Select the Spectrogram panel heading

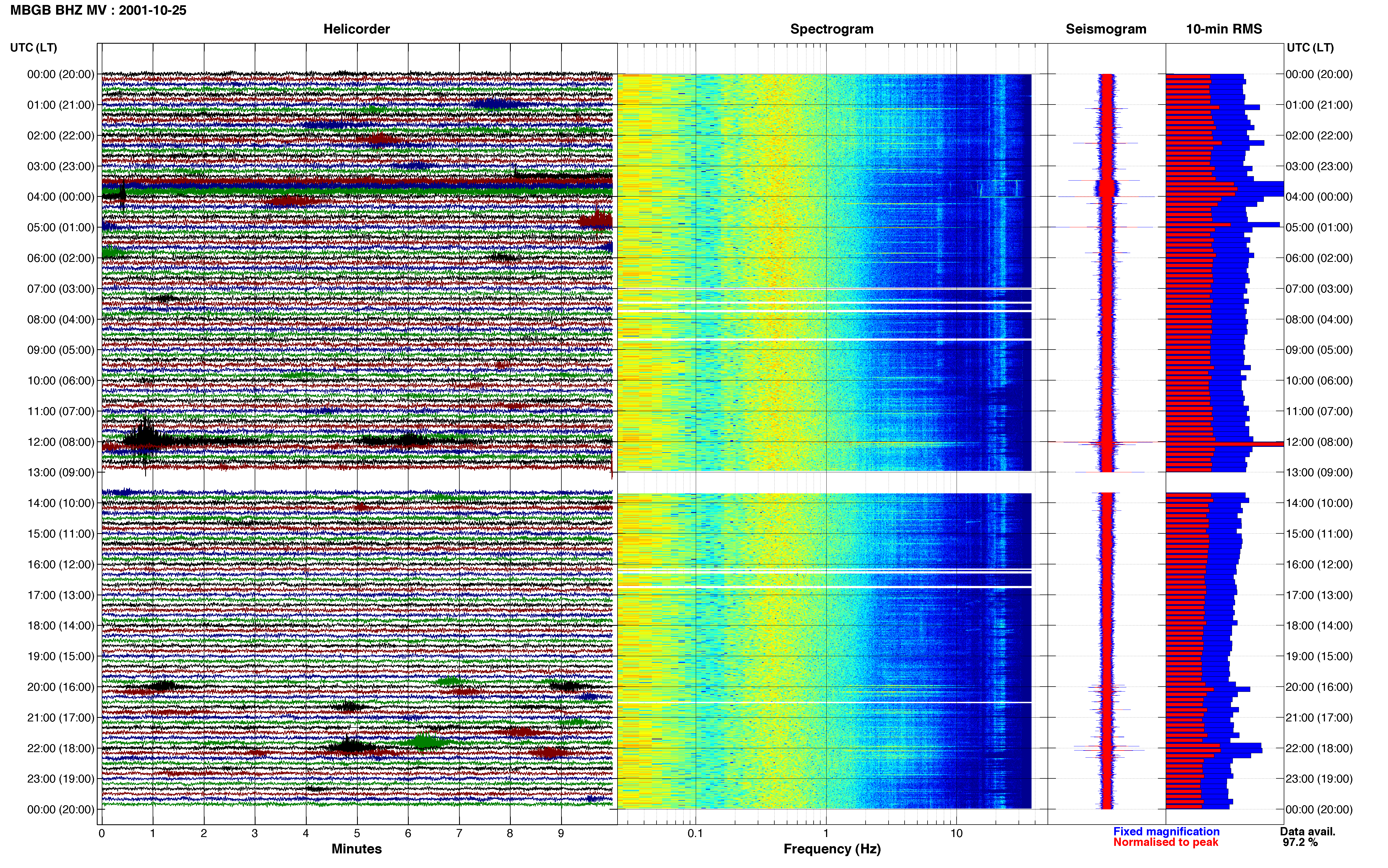tap(832, 29)
